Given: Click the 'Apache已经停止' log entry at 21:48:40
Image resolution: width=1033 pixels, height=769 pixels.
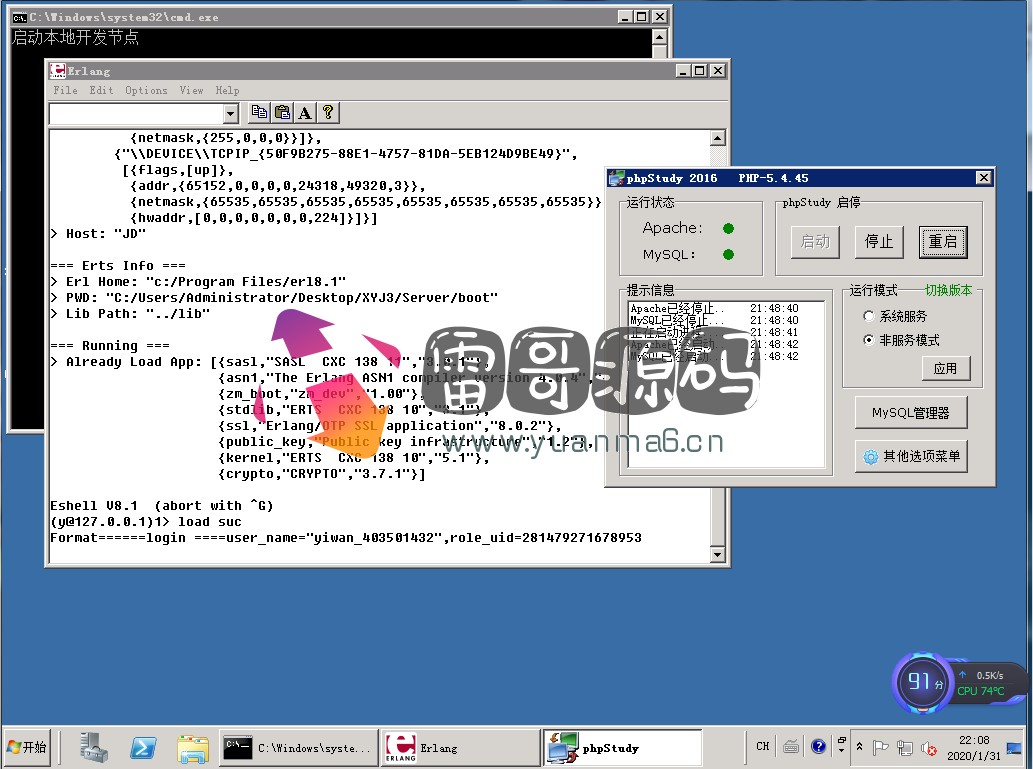Looking at the screenshot, I should point(714,308).
